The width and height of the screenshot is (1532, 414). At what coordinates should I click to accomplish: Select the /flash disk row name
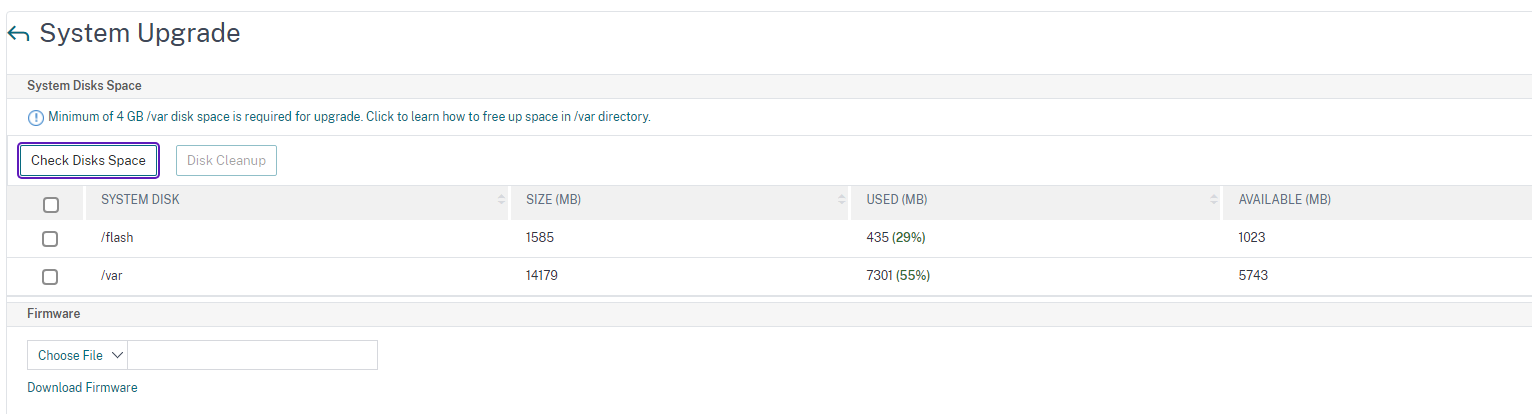116,238
